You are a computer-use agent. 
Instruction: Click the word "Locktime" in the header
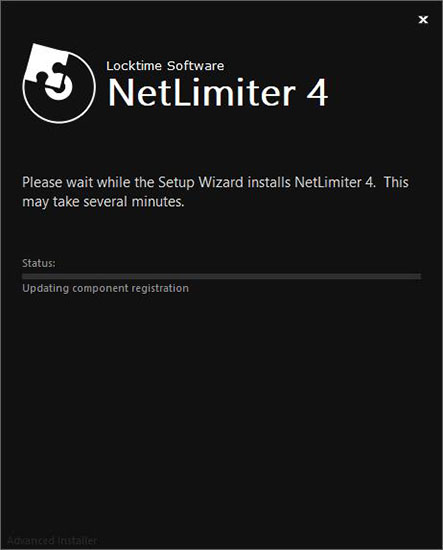coord(134,66)
